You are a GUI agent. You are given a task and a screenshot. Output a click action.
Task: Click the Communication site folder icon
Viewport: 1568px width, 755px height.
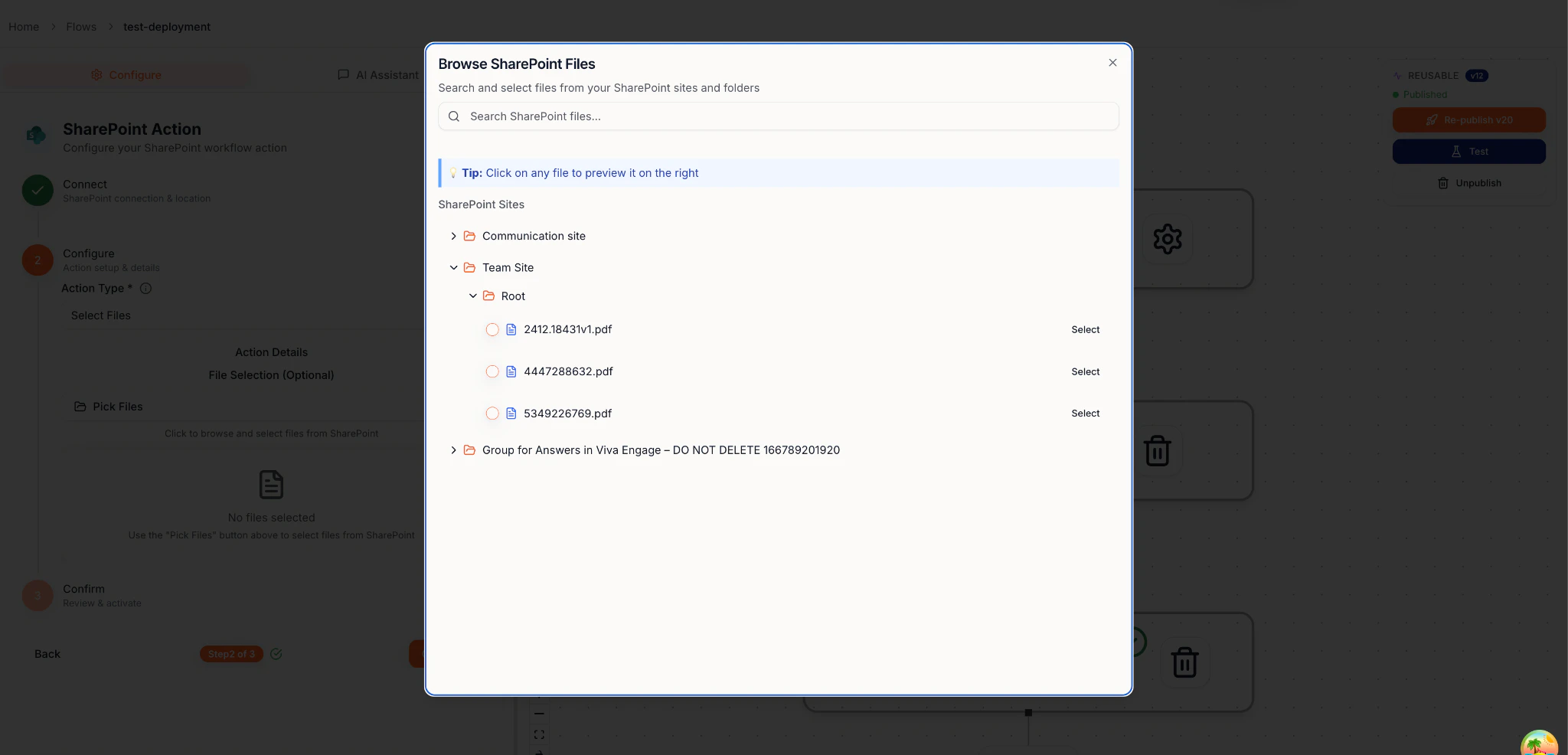pos(469,236)
